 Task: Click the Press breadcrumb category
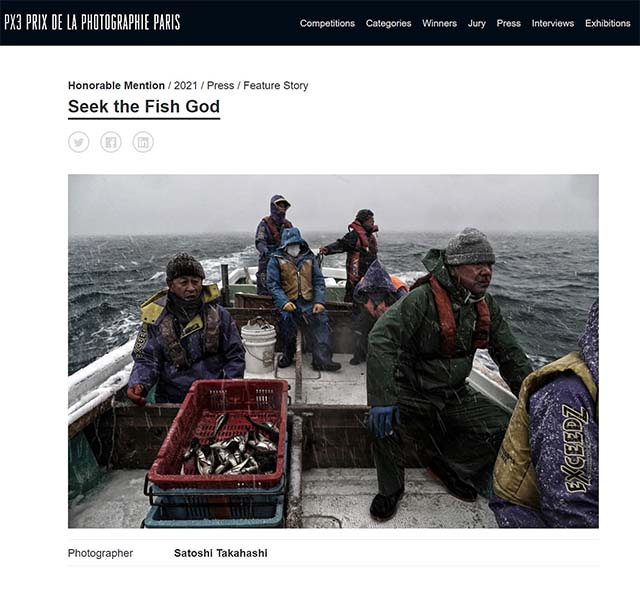click(220, 86)
